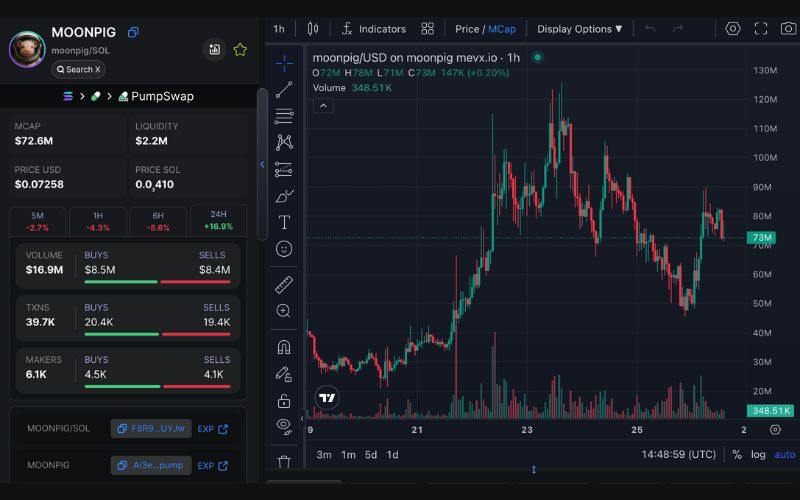Image resolution: width=800 pixels, height=500 pixels.
Task: Click the pump pill breadcrumb icon
Action: point(95,96)
